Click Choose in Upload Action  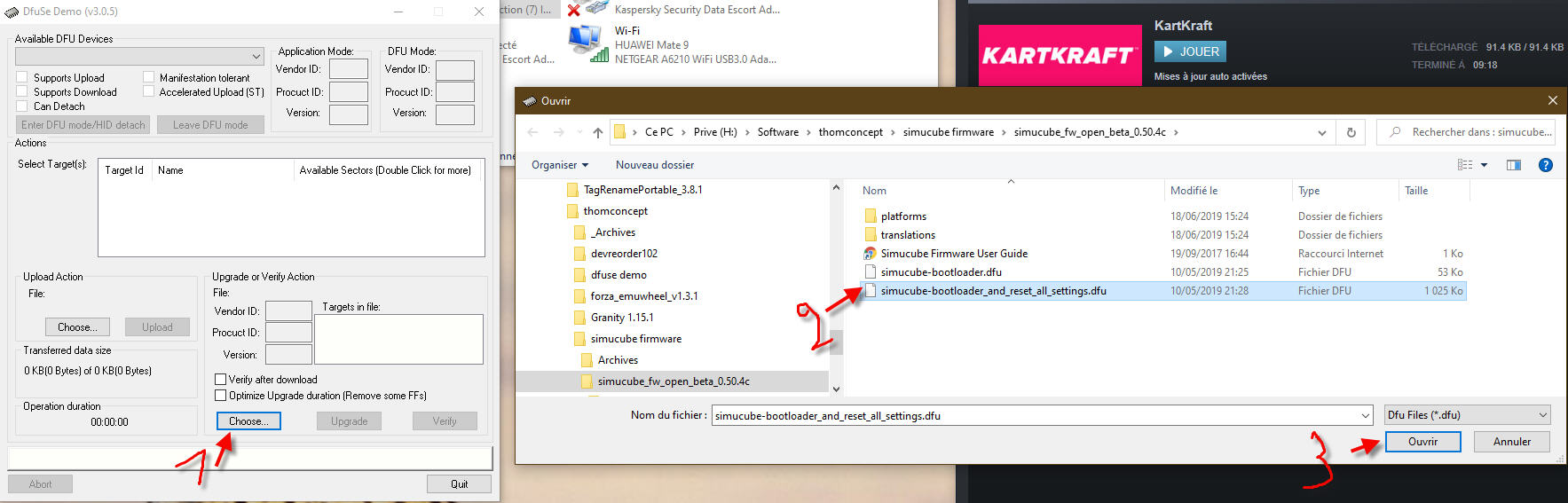coord(77,327)
